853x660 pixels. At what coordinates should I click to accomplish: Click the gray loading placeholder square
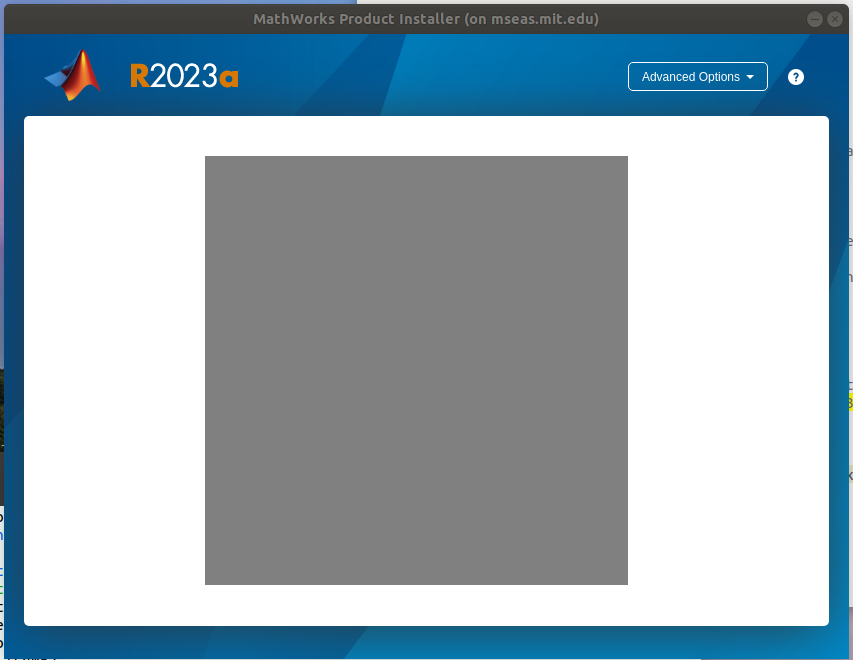(416, 370)
